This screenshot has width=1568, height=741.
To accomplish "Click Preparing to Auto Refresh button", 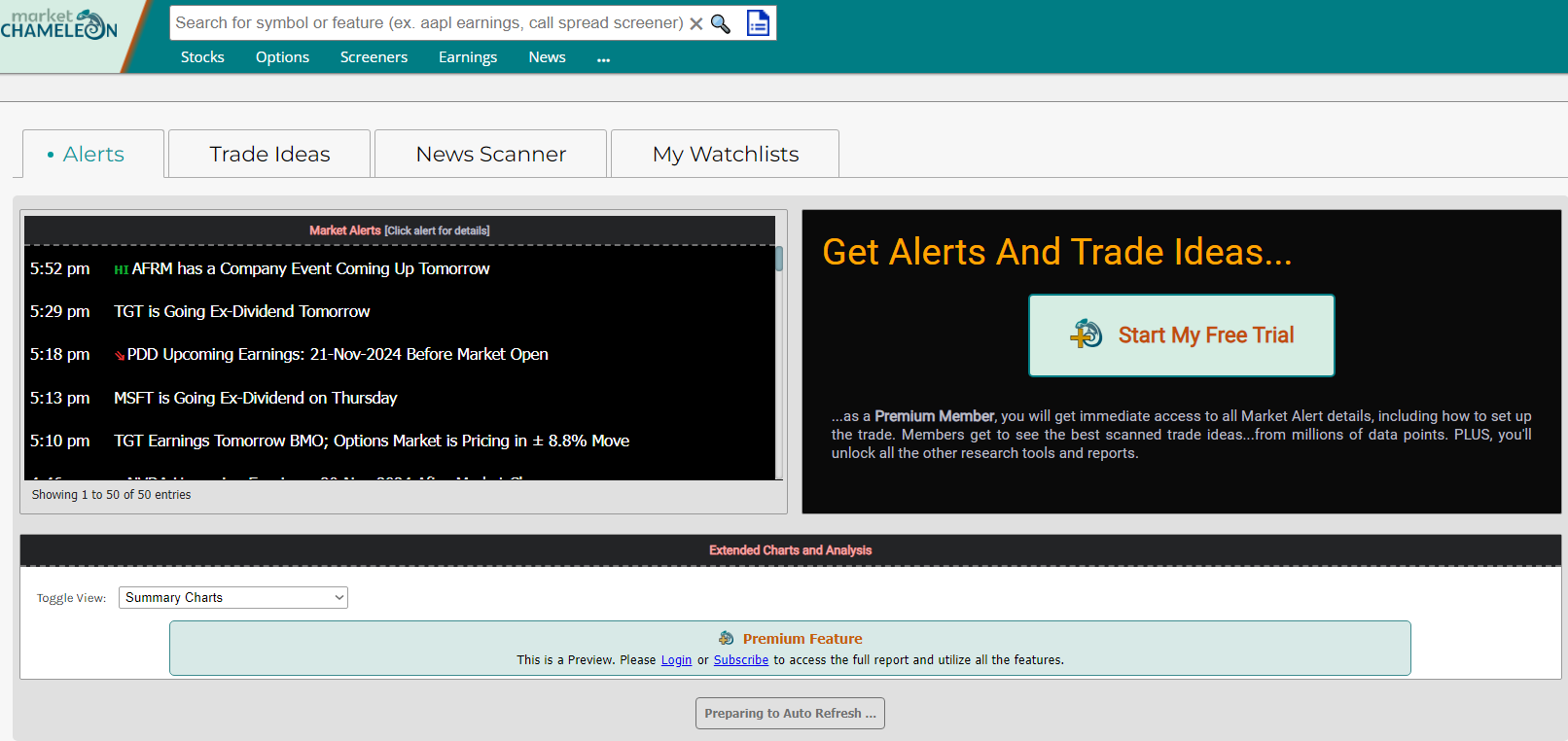I will (x=790, y=713).
